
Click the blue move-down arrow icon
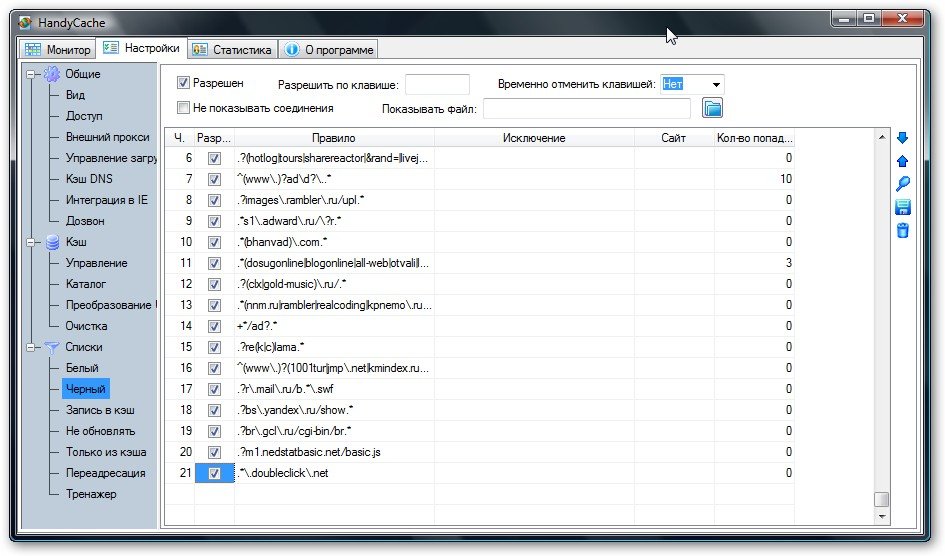pos(902,138)
